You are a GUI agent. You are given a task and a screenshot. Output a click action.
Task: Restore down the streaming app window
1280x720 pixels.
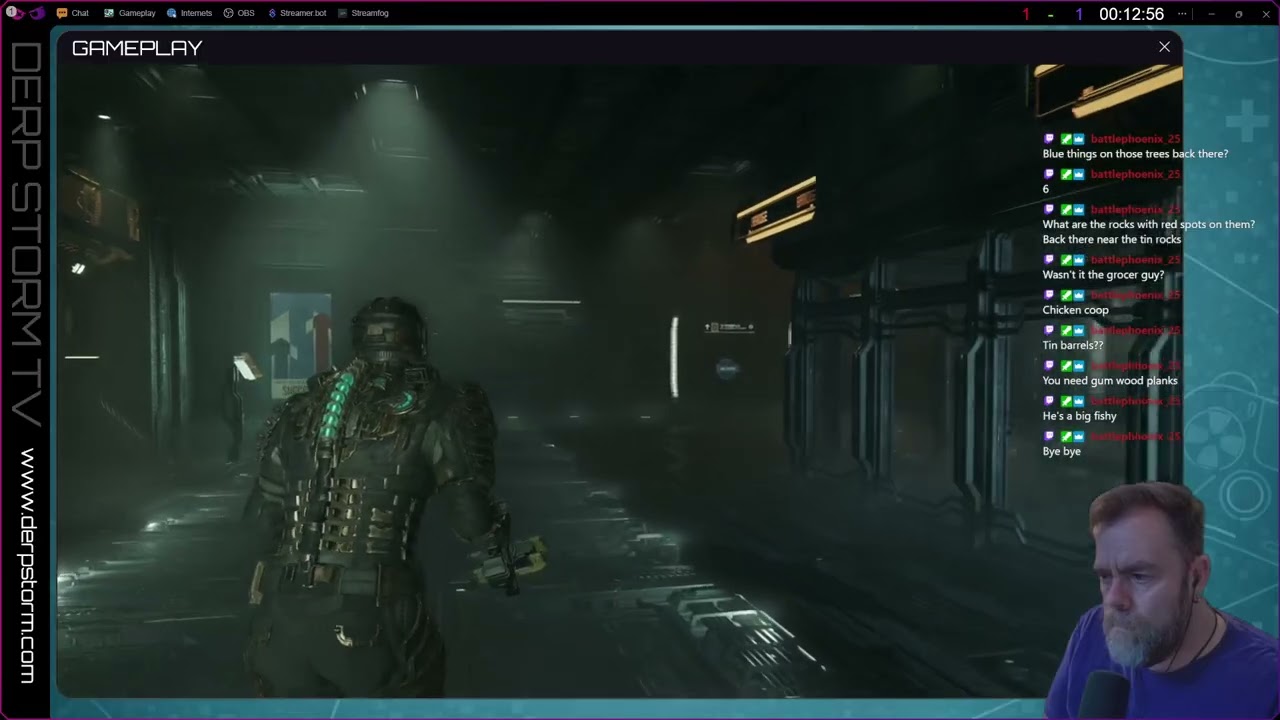tap(1238, 14)
